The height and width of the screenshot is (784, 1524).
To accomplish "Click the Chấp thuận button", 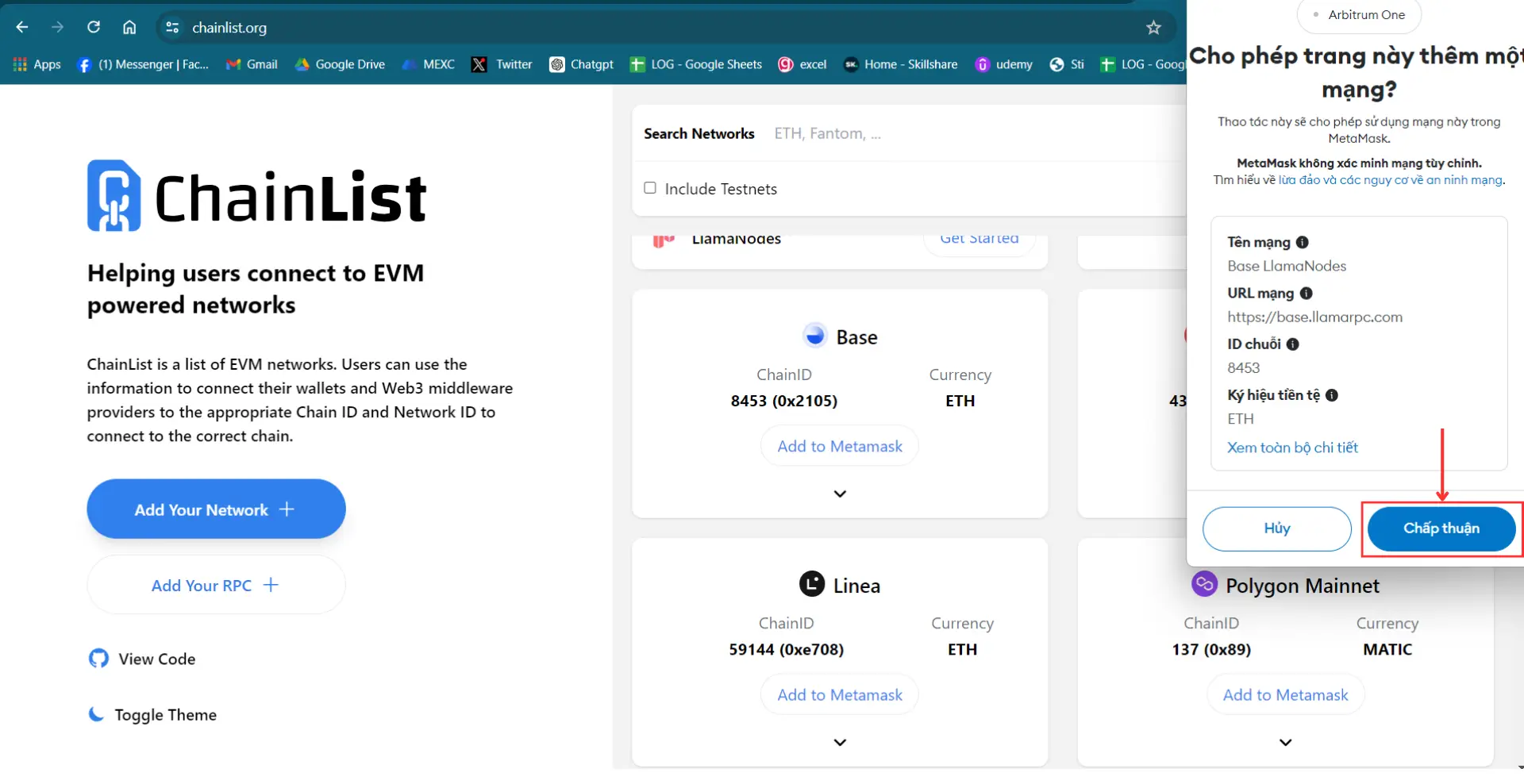I will 1441,528.
